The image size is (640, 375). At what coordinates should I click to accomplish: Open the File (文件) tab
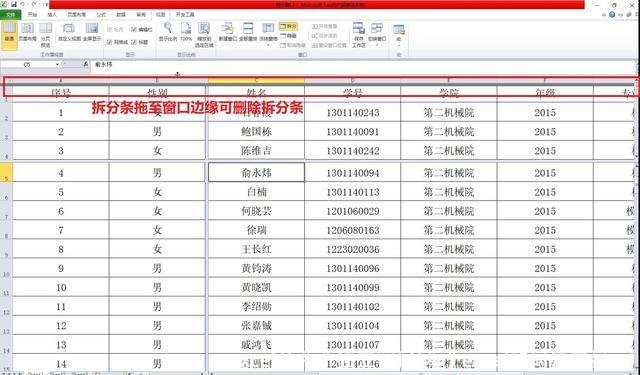(x=10, y=15)
